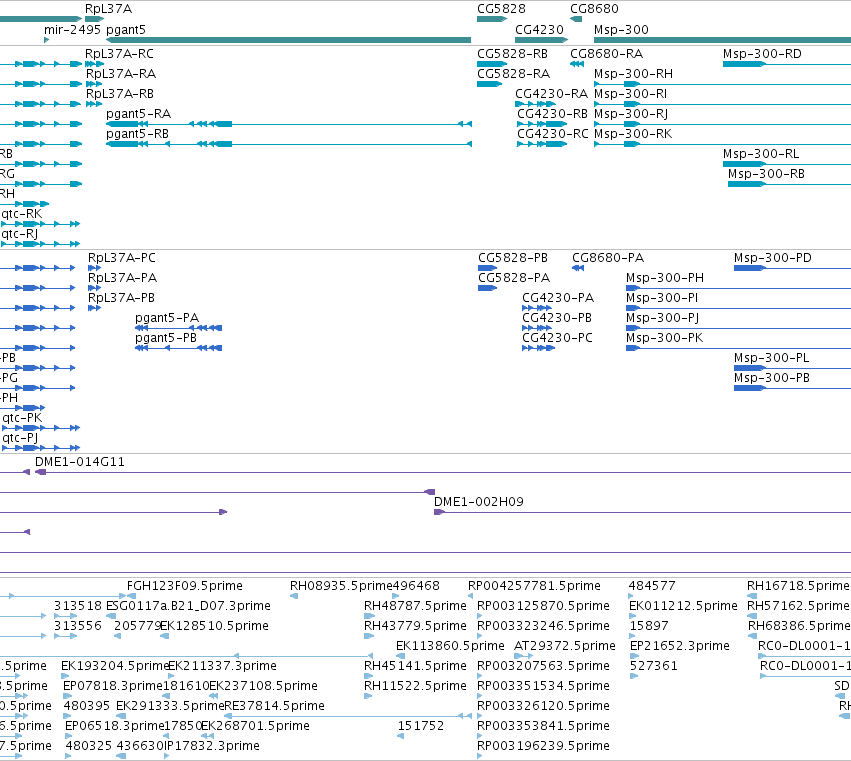Click the CG4230-RC transcript label
The height and width of the screenshot is (761, 851).
point(552,134)
